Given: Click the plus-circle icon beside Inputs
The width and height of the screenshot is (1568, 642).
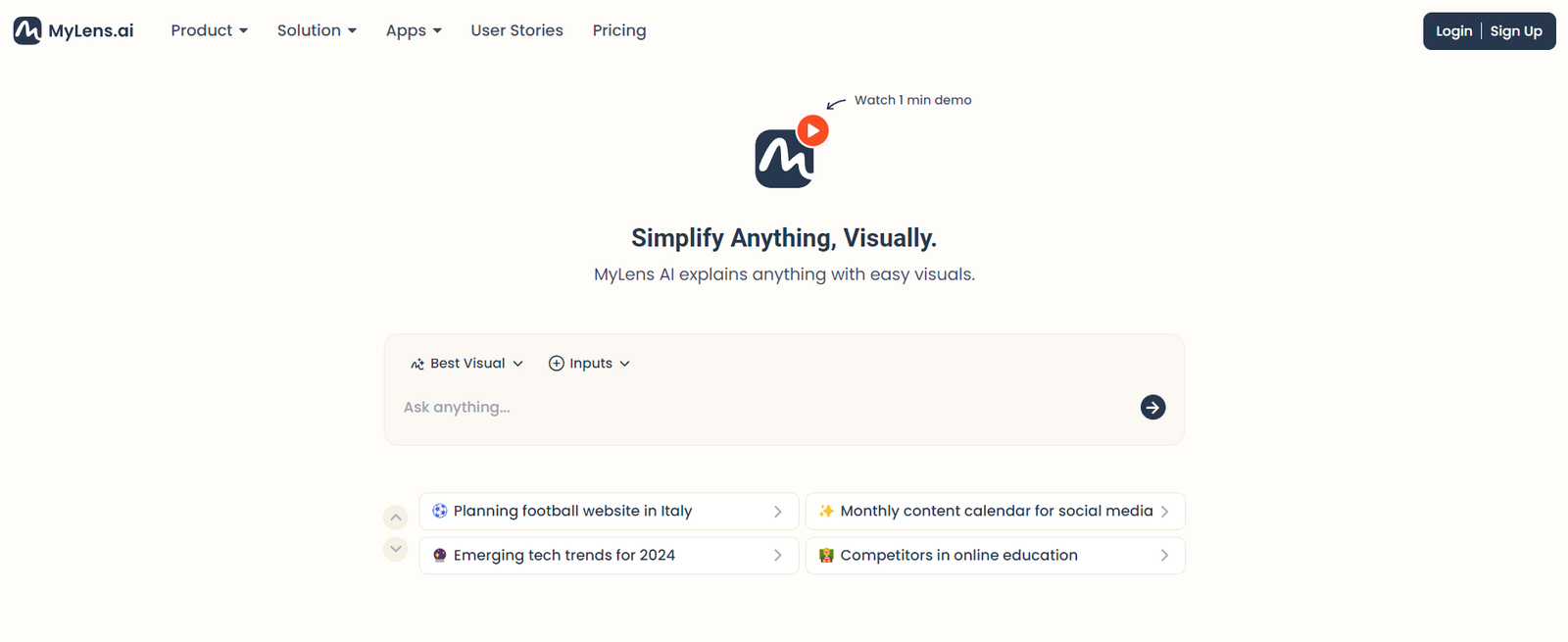Looking at the screenshot, I should [x=556, y=364].
